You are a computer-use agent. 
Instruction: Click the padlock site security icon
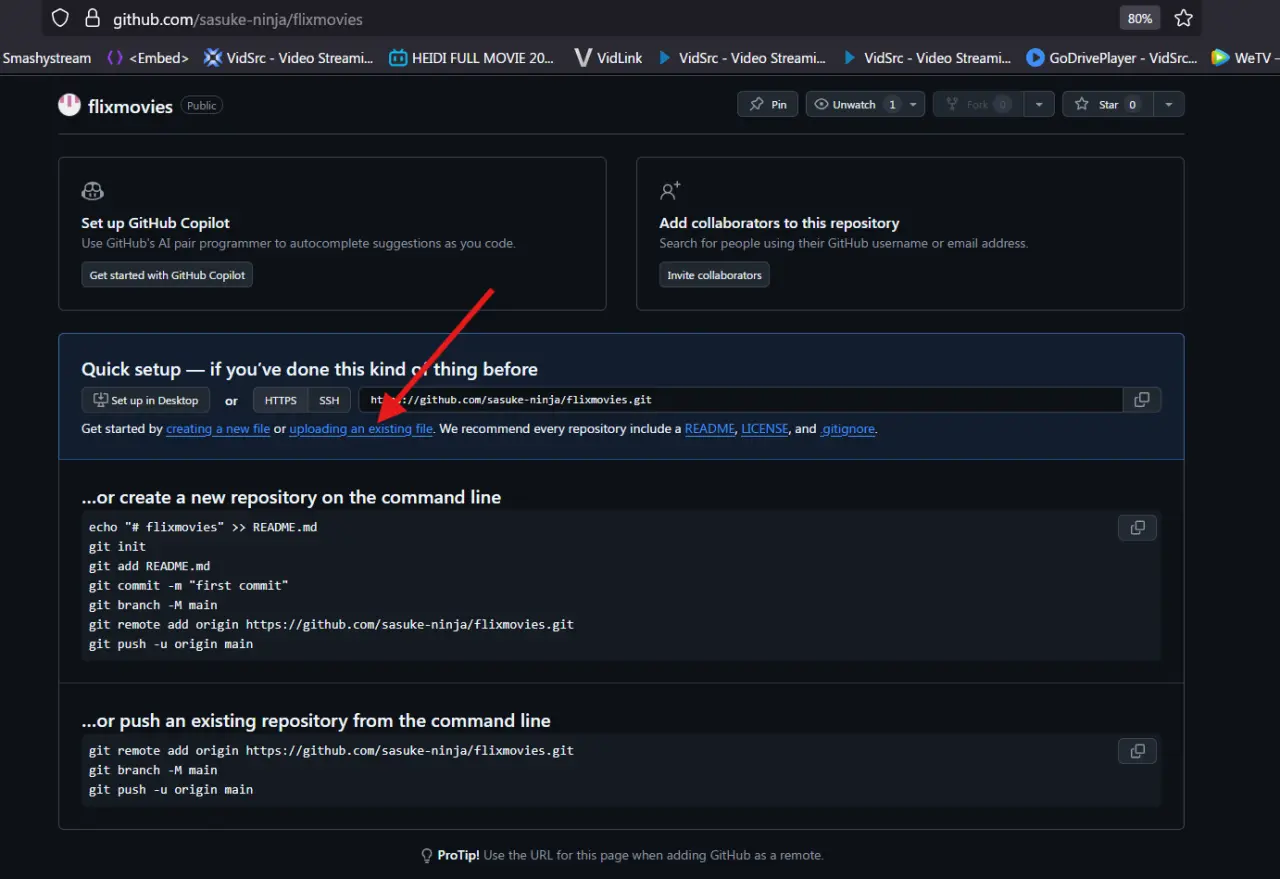(x=92, y=18)
